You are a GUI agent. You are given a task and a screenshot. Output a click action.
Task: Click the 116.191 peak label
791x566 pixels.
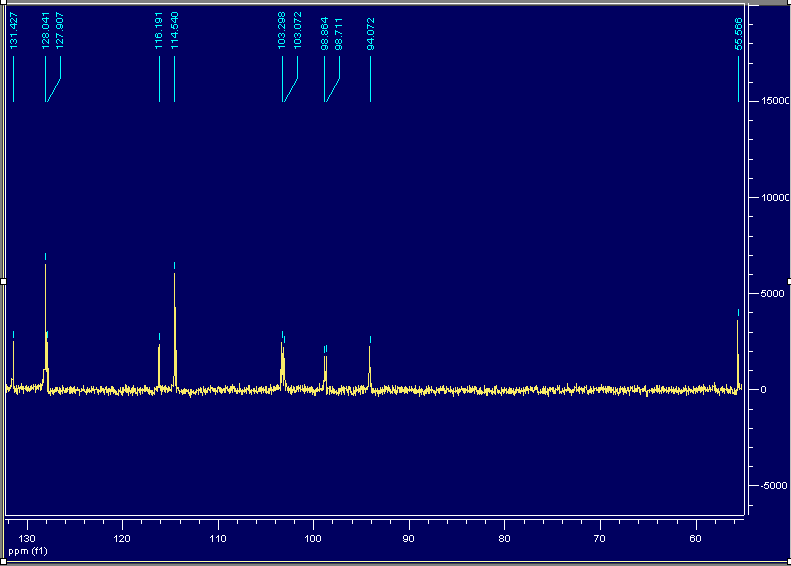pos(159,31)
